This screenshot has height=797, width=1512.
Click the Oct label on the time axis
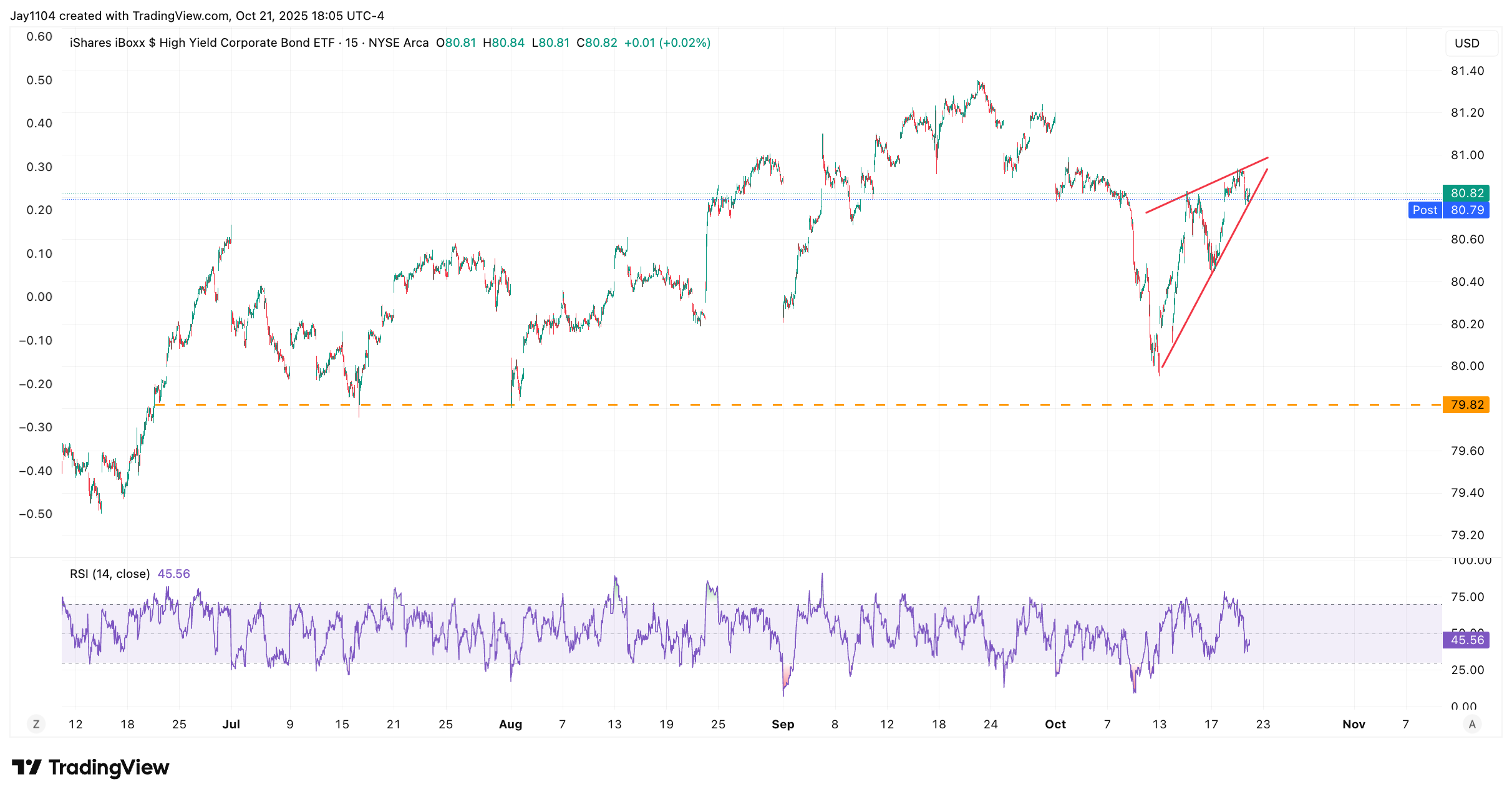coord(1056,724)
